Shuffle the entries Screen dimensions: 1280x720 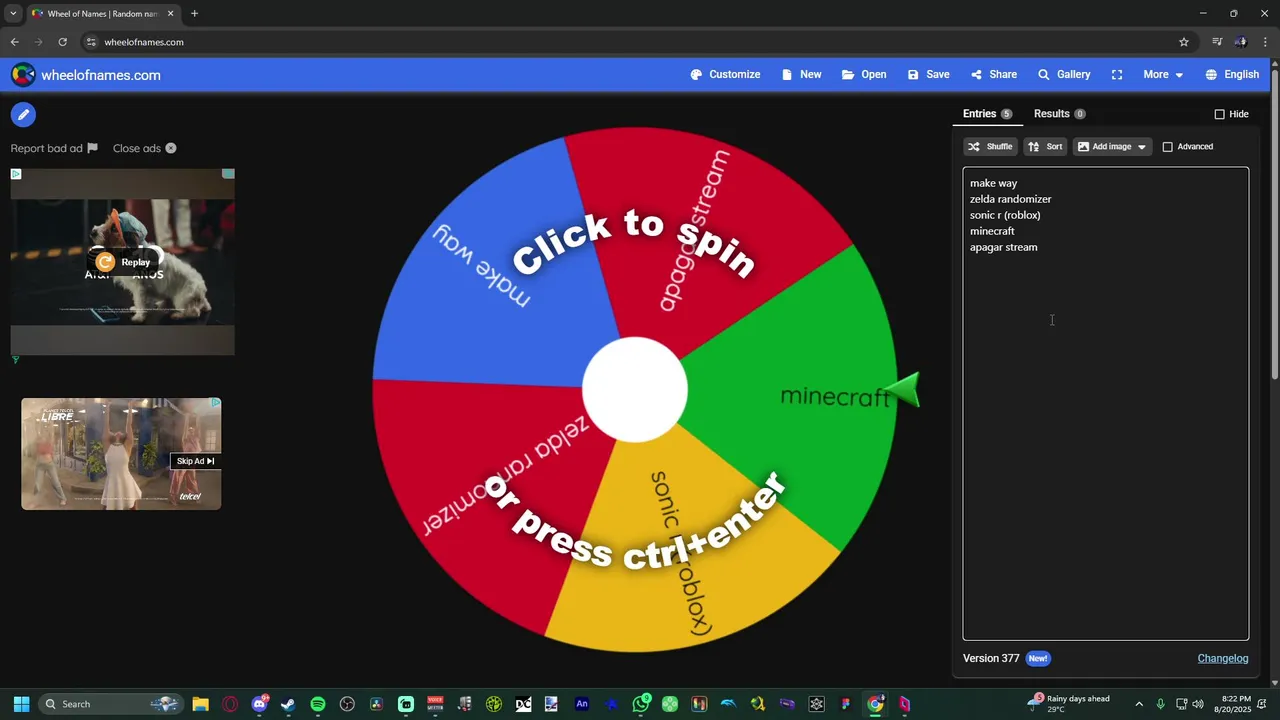click(x=990, y=147)
